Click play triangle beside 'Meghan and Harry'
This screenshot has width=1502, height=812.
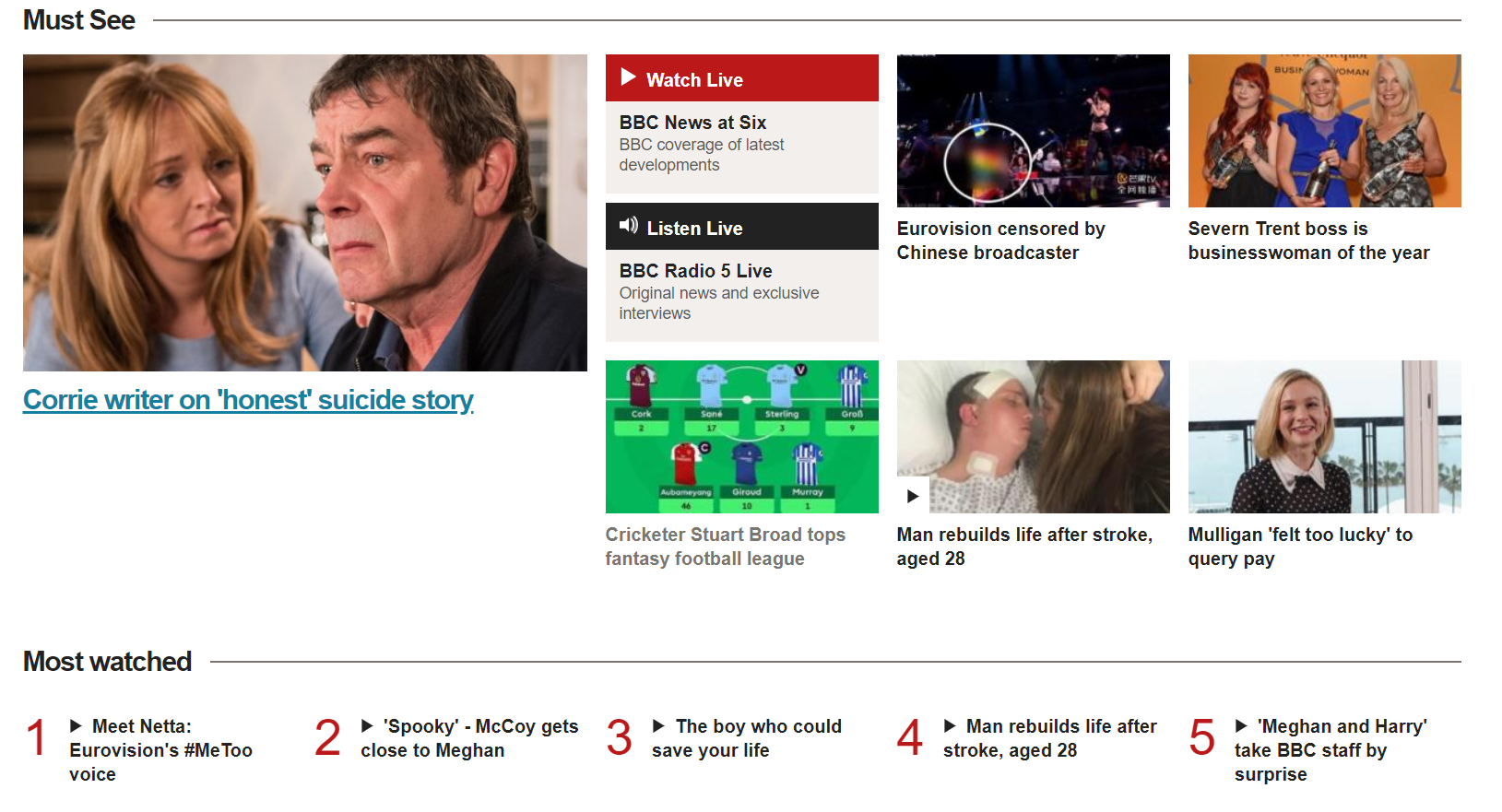pos(1241,726)
